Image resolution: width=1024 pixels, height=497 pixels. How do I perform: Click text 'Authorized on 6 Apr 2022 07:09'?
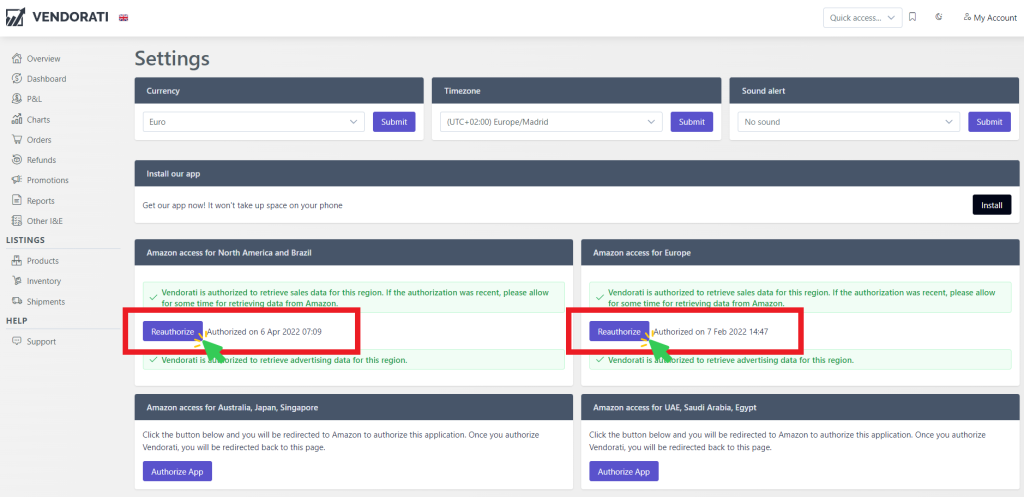[264, 331]
